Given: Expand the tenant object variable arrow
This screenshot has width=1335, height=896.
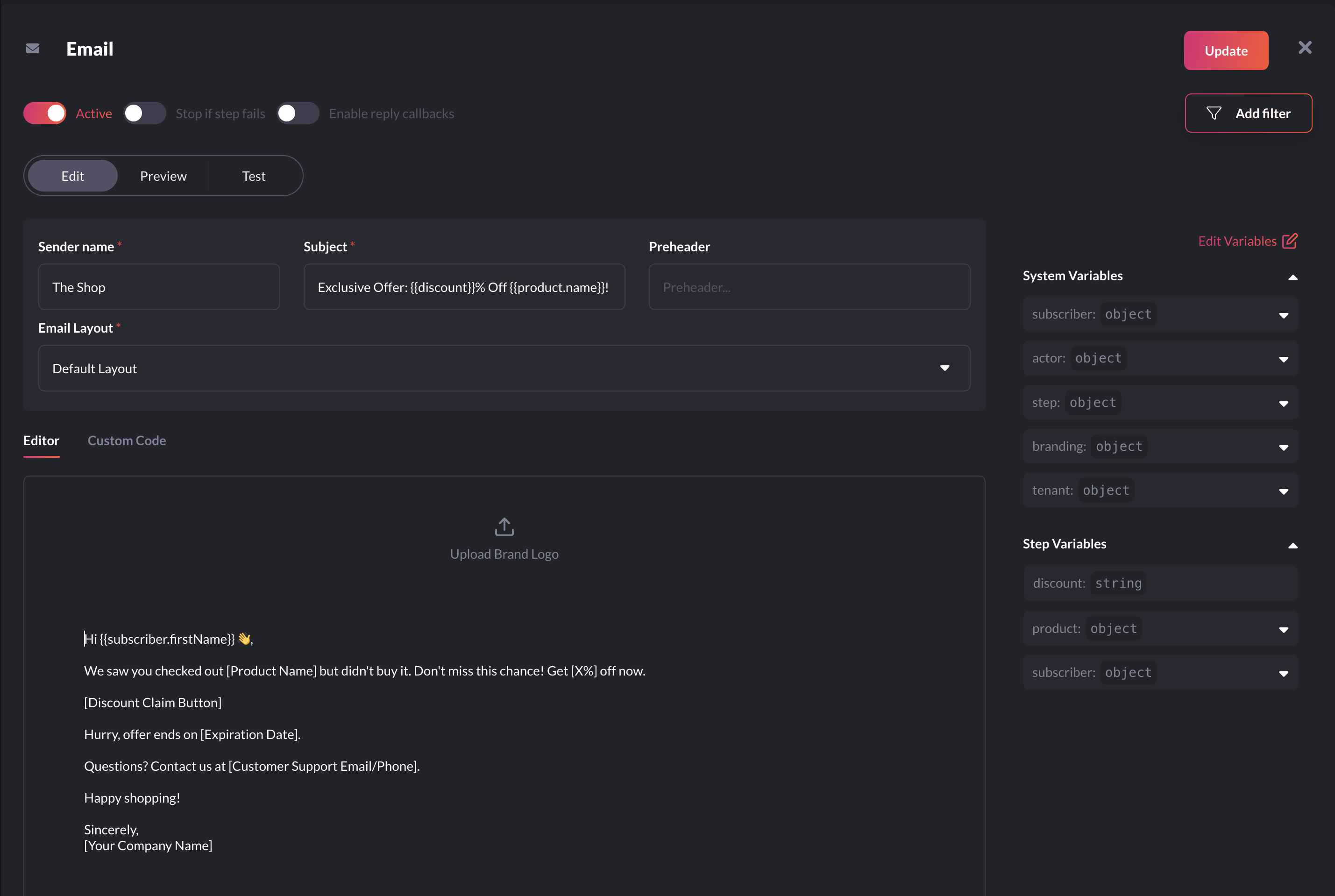Looking at the screenshot, I should coord(1283,491).
